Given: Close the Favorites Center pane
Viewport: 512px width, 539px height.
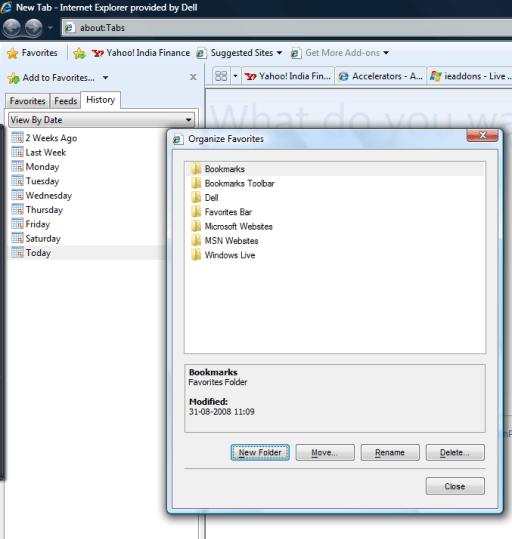Looking at the screenshot, I should click(193, 77).
